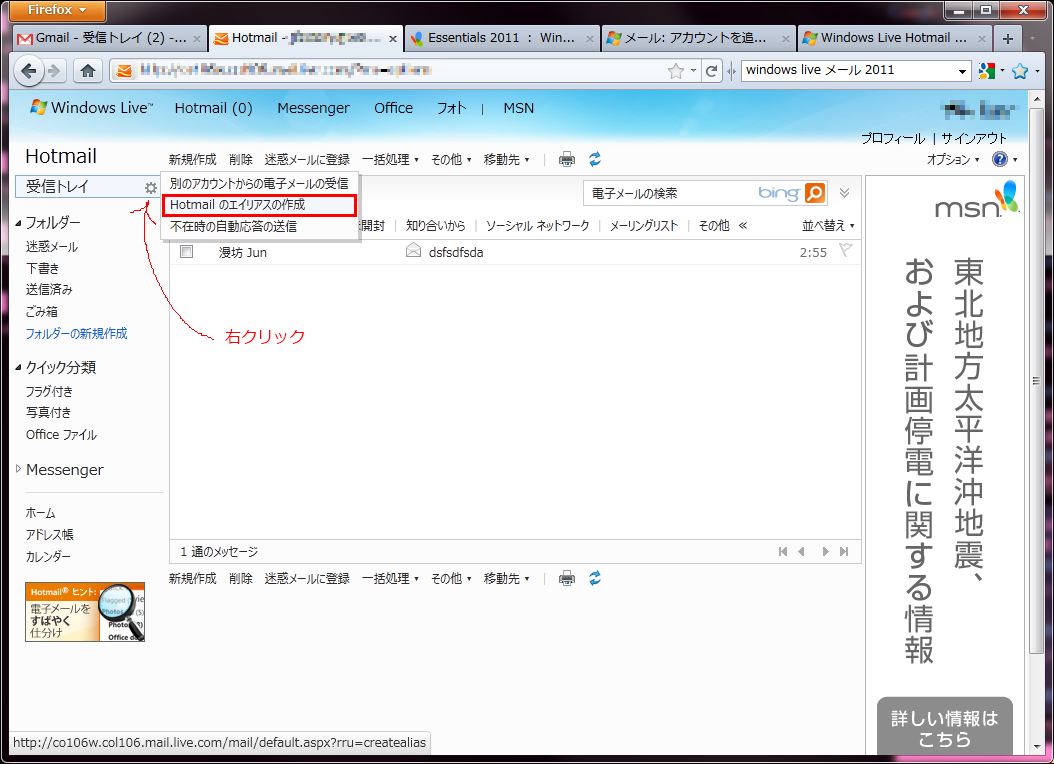Go to next page of messages

point(825,552)
